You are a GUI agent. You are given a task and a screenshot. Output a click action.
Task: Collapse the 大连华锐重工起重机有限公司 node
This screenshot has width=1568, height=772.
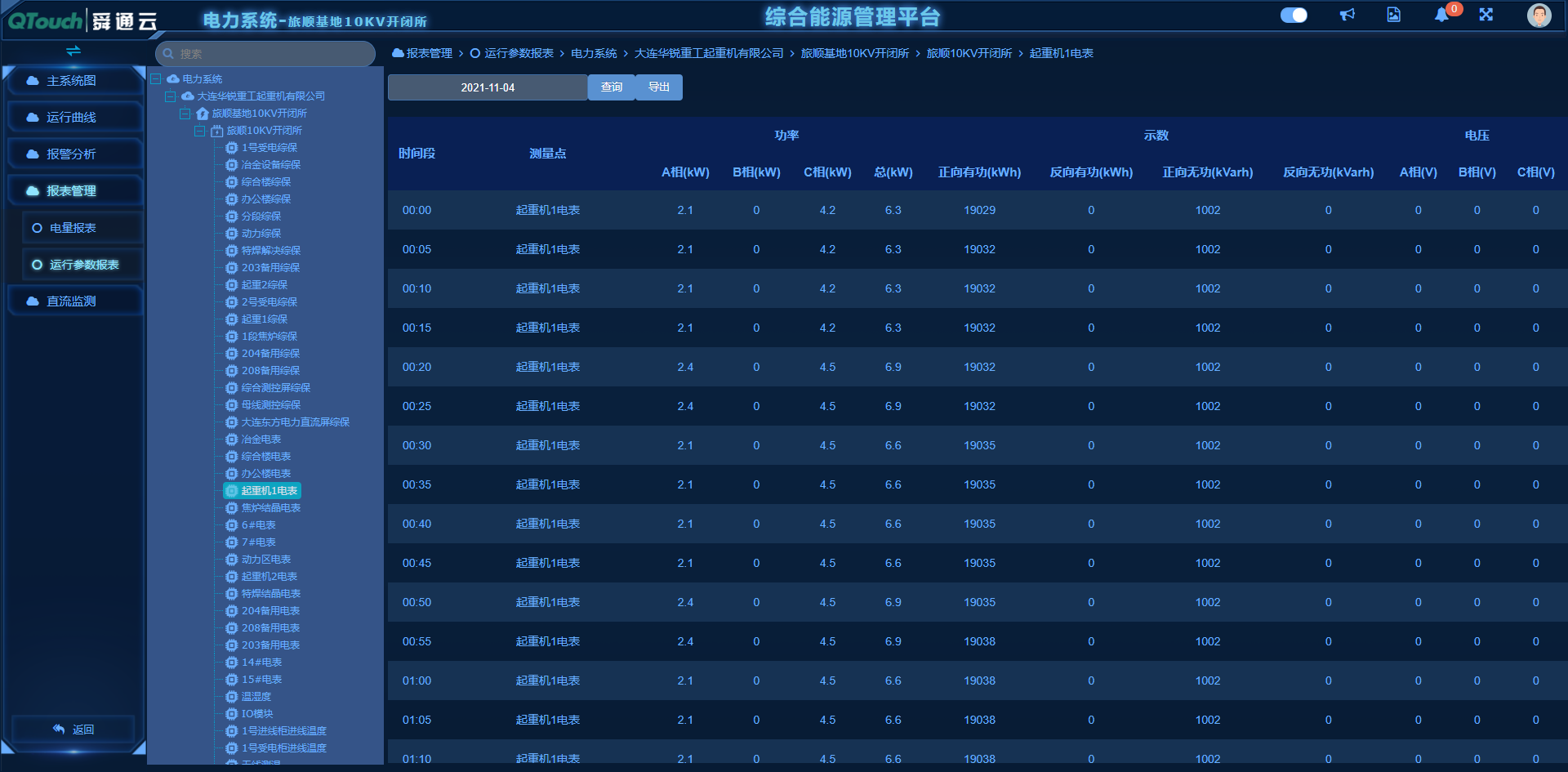(171, 96)
